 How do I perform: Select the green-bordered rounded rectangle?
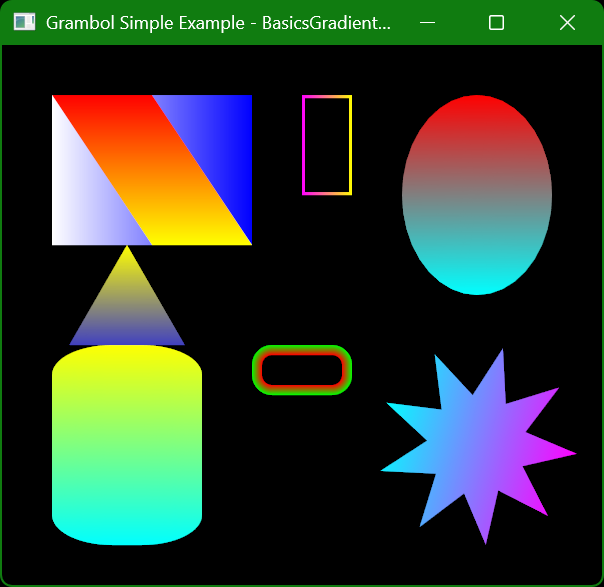click(x=302, y=370)
